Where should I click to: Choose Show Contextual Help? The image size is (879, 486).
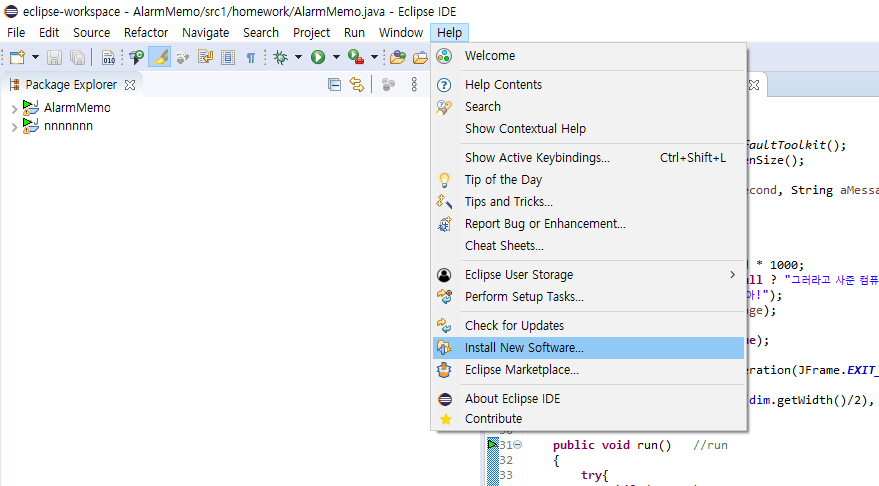pyautogui.click(x=589, y=128)
